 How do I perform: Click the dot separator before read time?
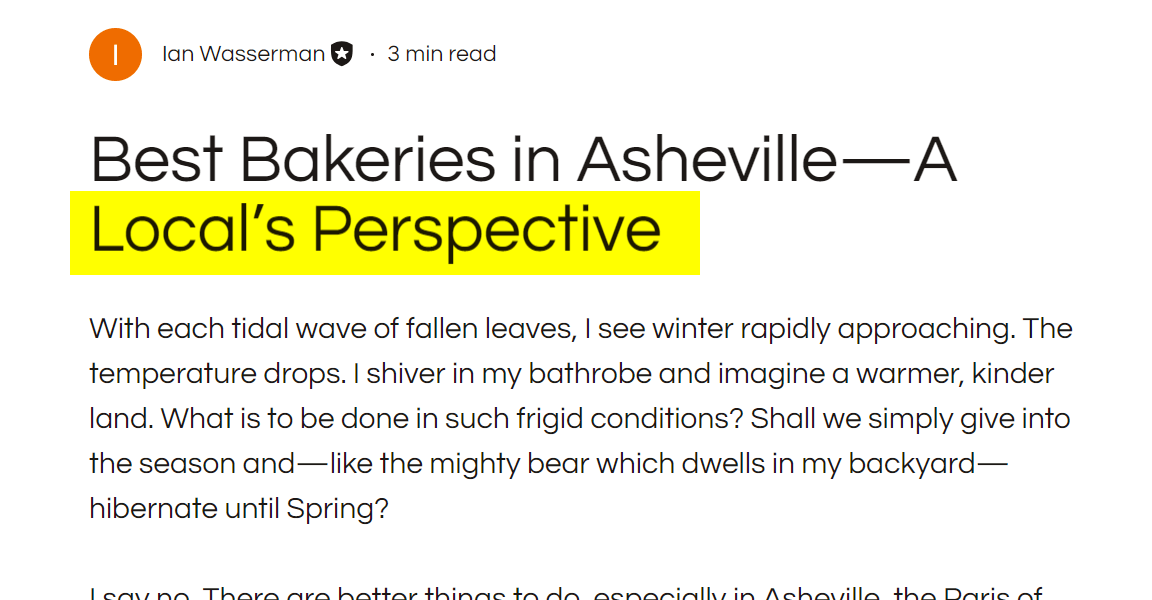372,54
